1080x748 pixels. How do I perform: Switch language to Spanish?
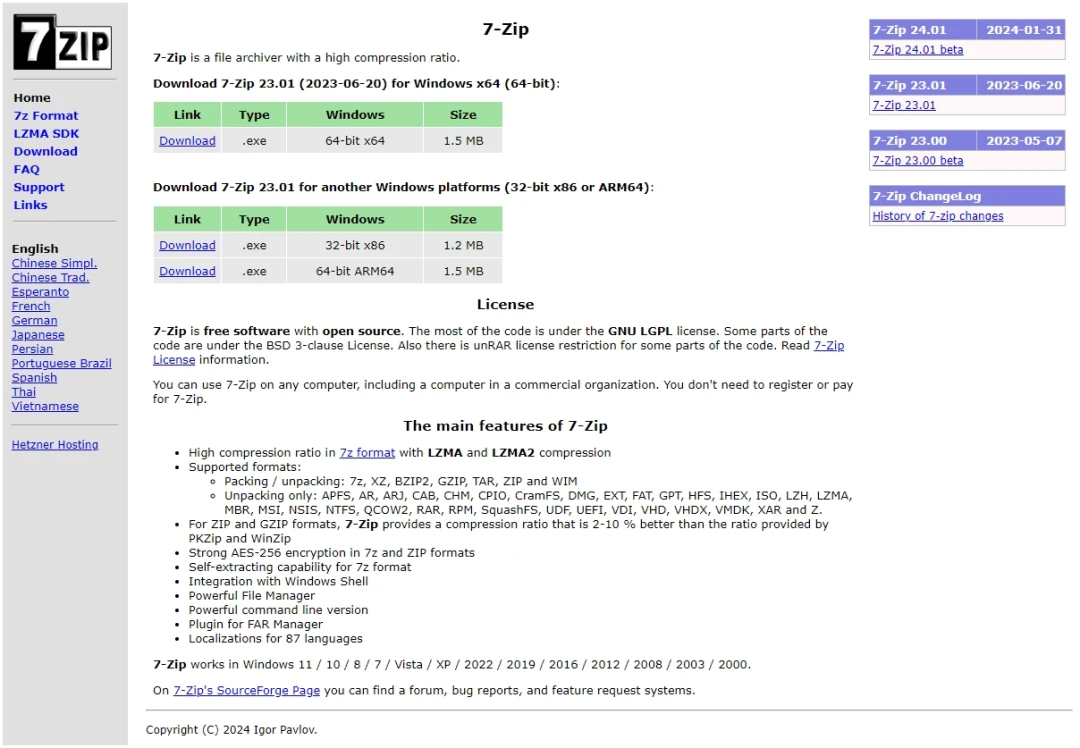34,378
